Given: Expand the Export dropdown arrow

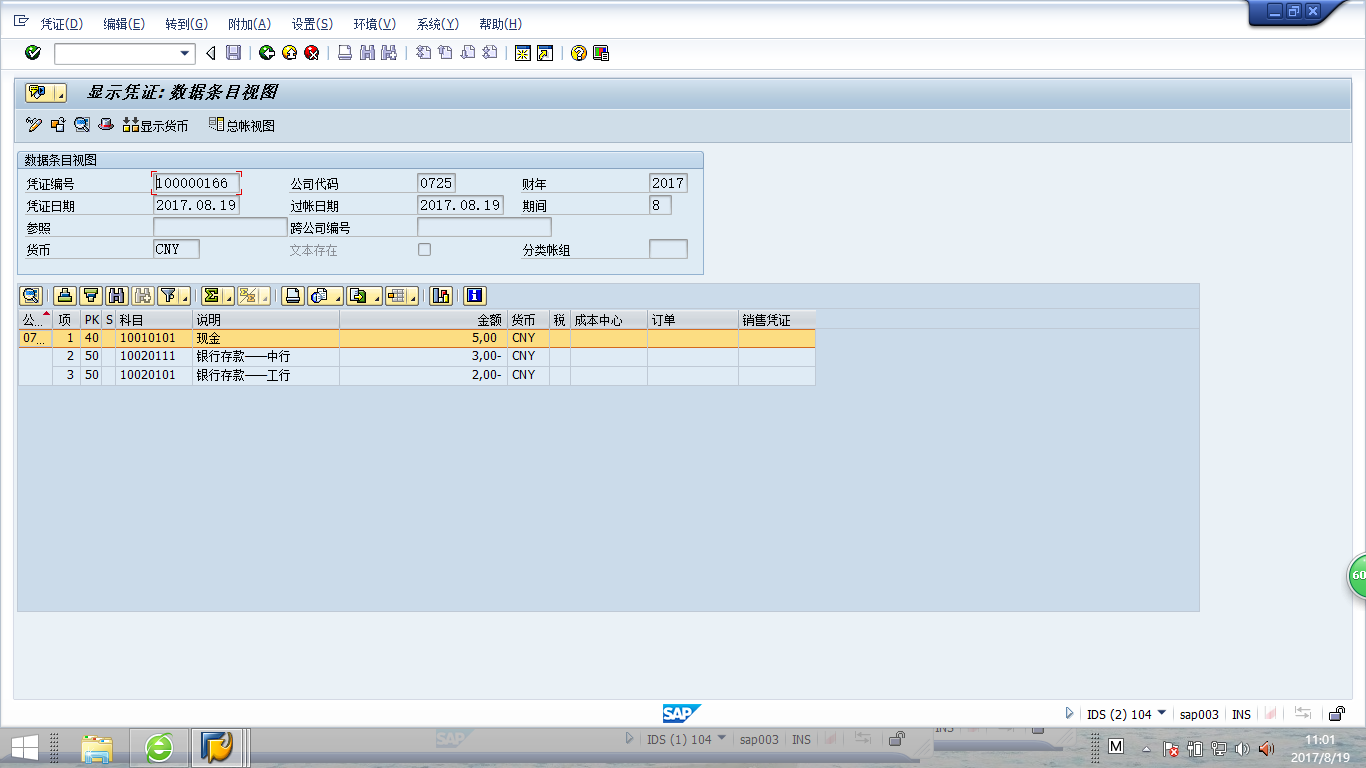Looking at the screenshot, I should (376, 295).
